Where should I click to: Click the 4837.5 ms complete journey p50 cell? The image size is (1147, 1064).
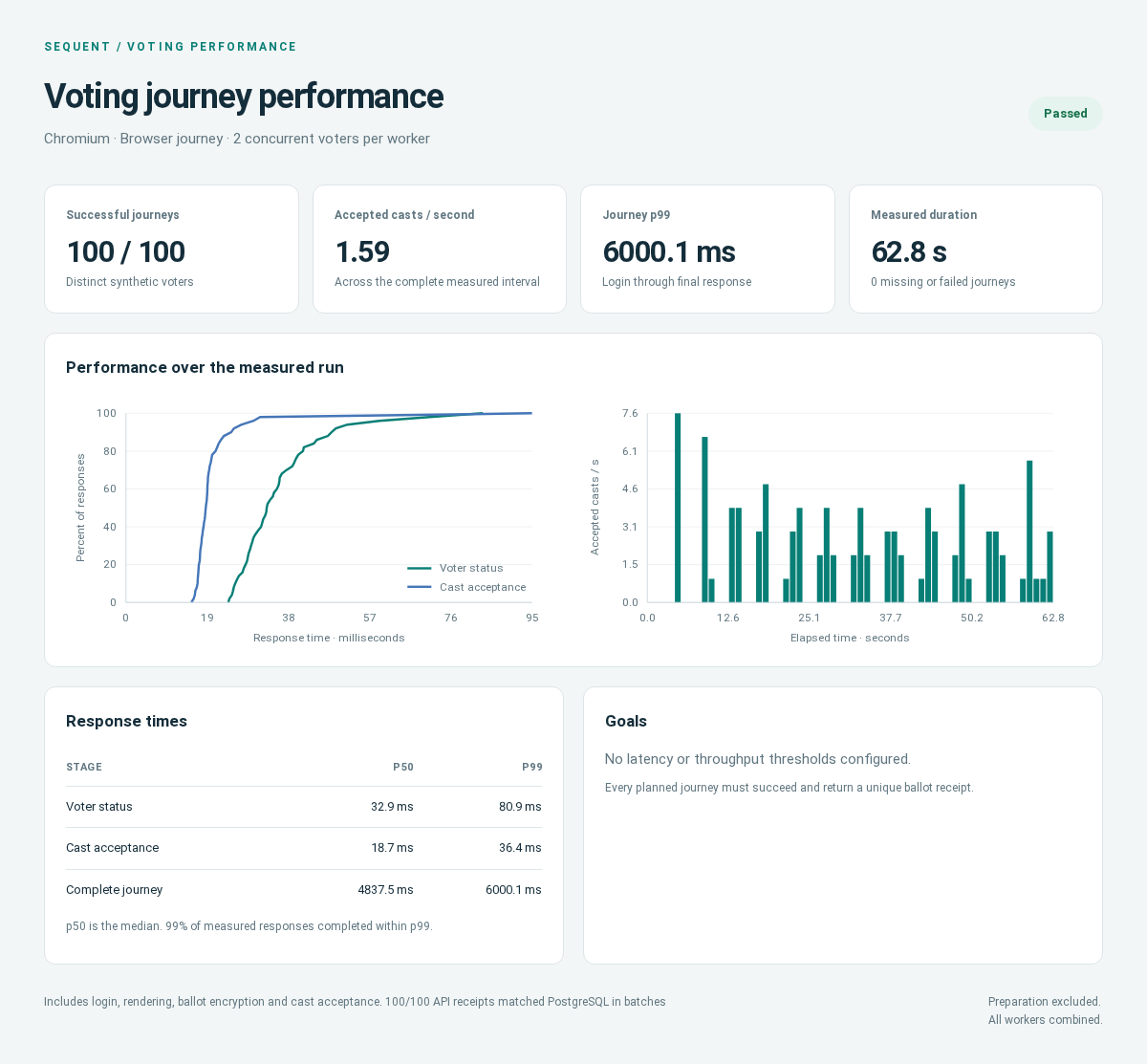click(x=385, y=890)
